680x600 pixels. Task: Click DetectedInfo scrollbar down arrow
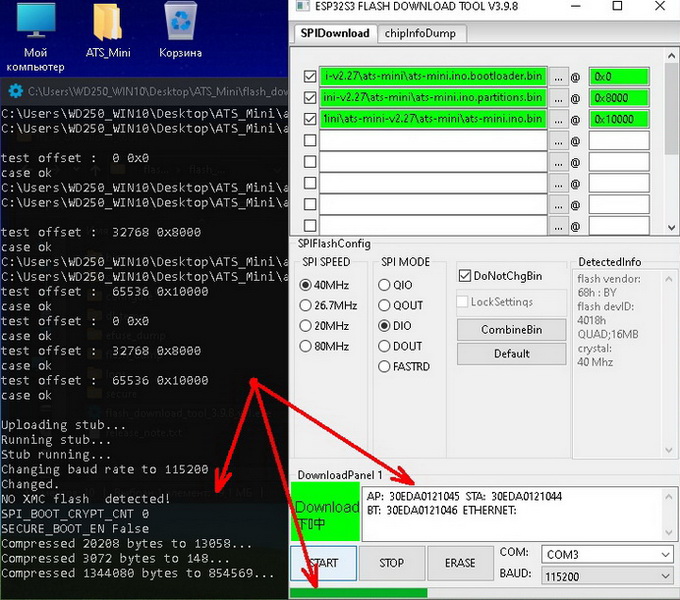tap(668, 450)
